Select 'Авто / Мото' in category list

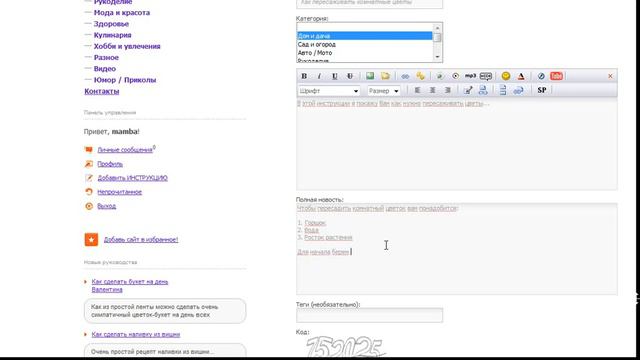click(364, 53)
